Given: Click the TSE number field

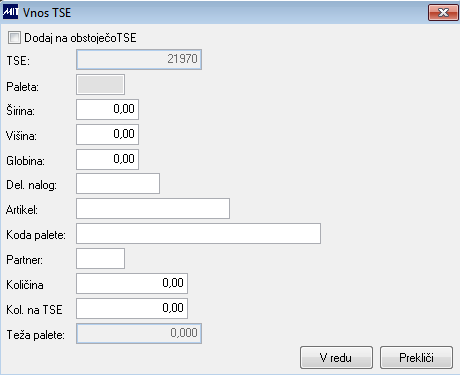Looking at the screenshot, I should pos(139,59).
